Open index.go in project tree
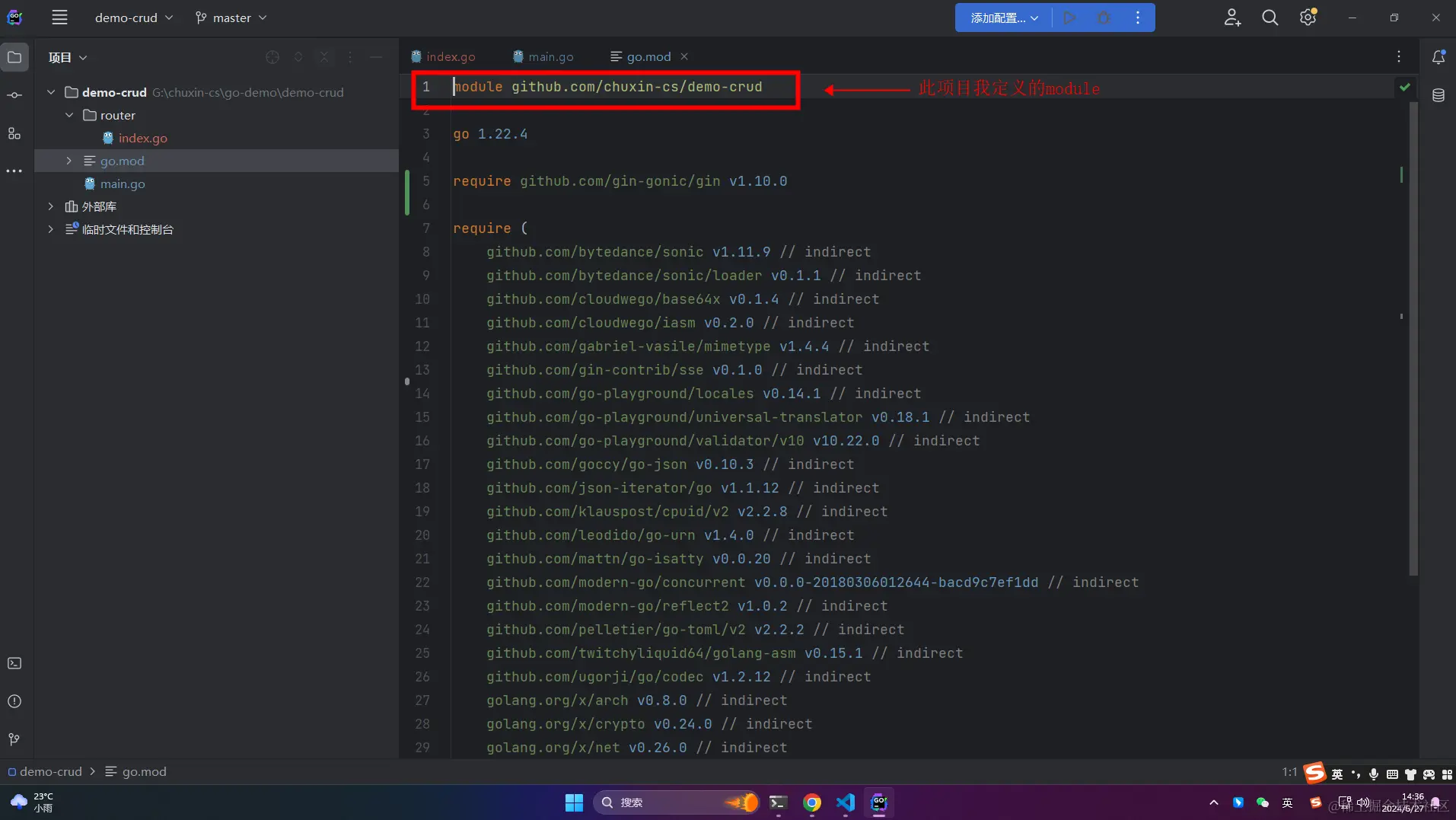This screenshot has height=820, width=1456. pos(142,138)
